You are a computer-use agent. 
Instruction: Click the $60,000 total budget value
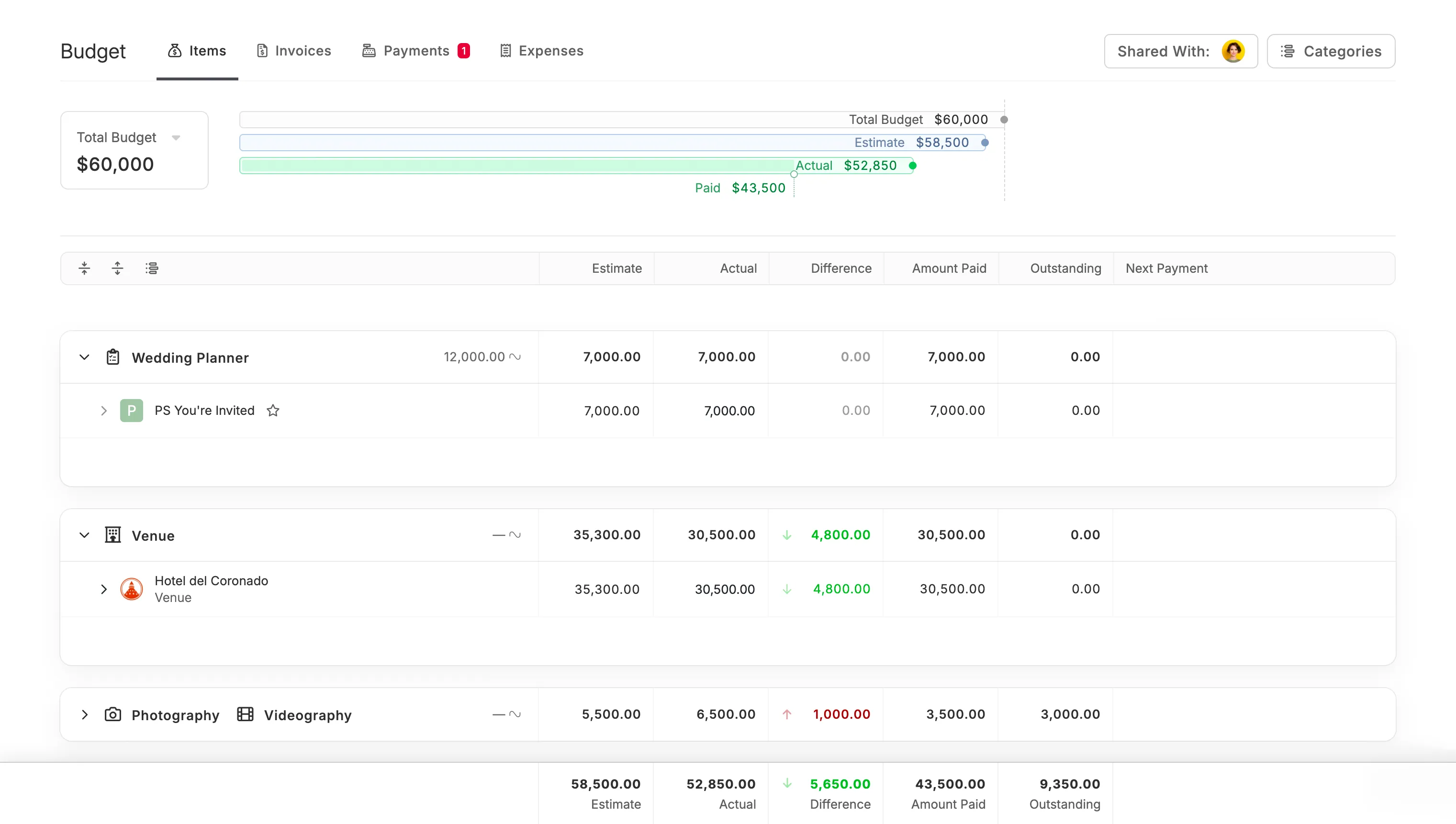115,164
